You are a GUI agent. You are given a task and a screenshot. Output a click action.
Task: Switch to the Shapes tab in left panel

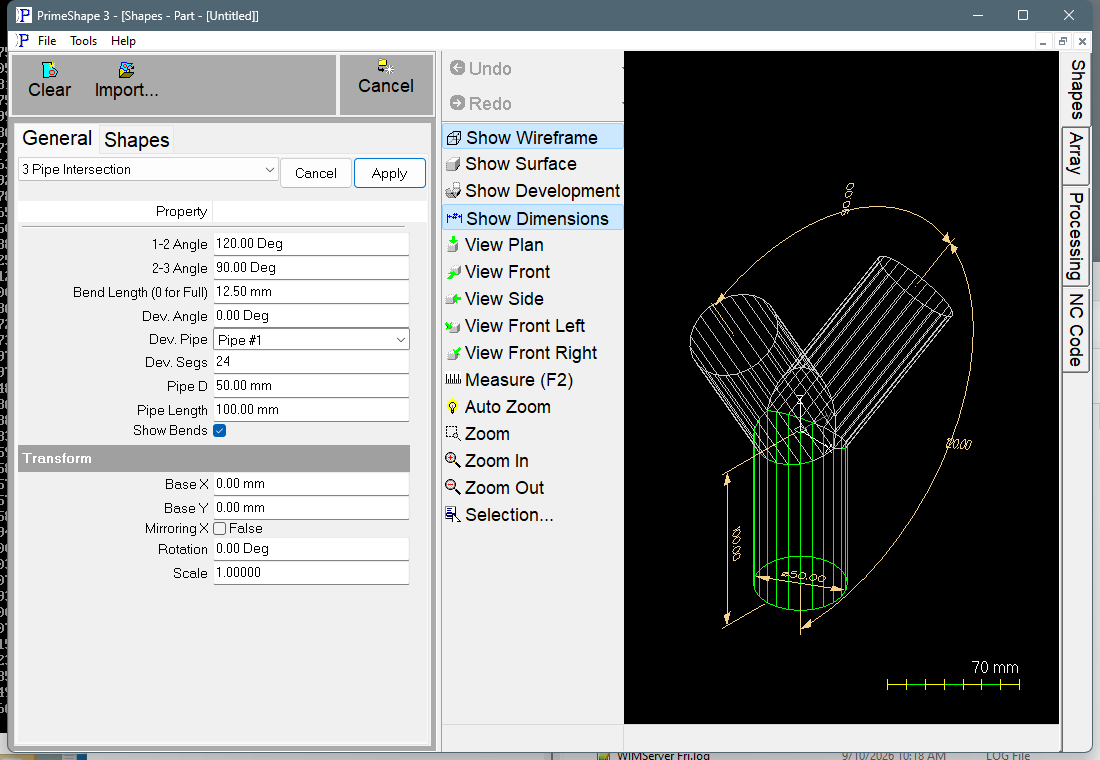tap(137, 140)
